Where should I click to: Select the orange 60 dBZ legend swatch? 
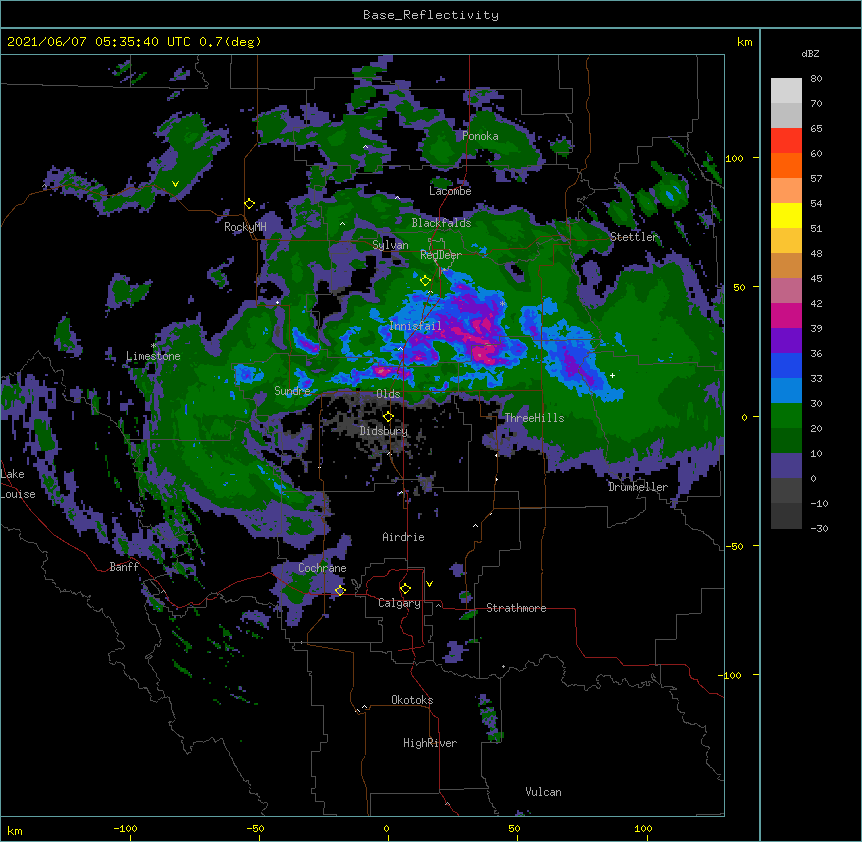tap(786, 165)
